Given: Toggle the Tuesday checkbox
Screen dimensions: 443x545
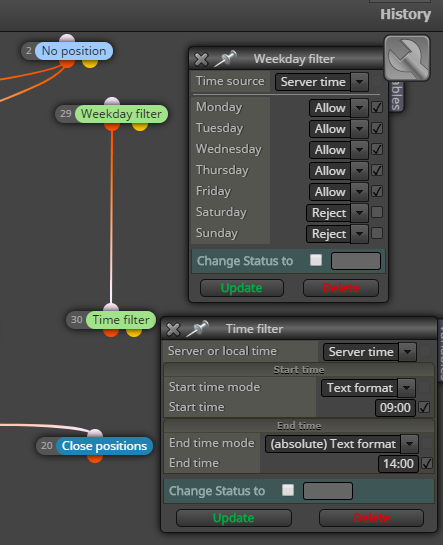Looking at the screenshot, I should (377, 128).
